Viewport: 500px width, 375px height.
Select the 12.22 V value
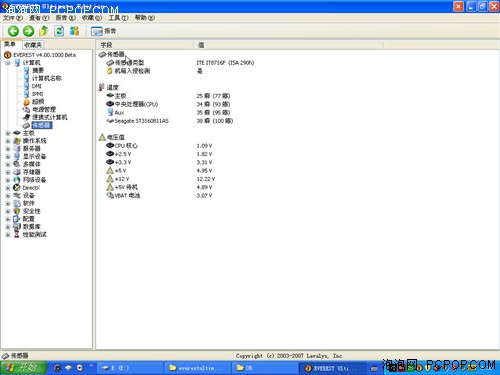[206, 179]
